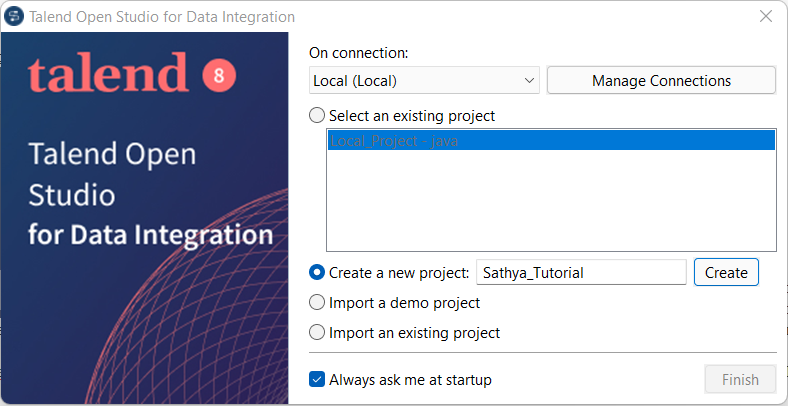Click the Talend Open Studio splash heading
Screen dimensions: 788x406
pyautogui.click(x=112, y=173)
